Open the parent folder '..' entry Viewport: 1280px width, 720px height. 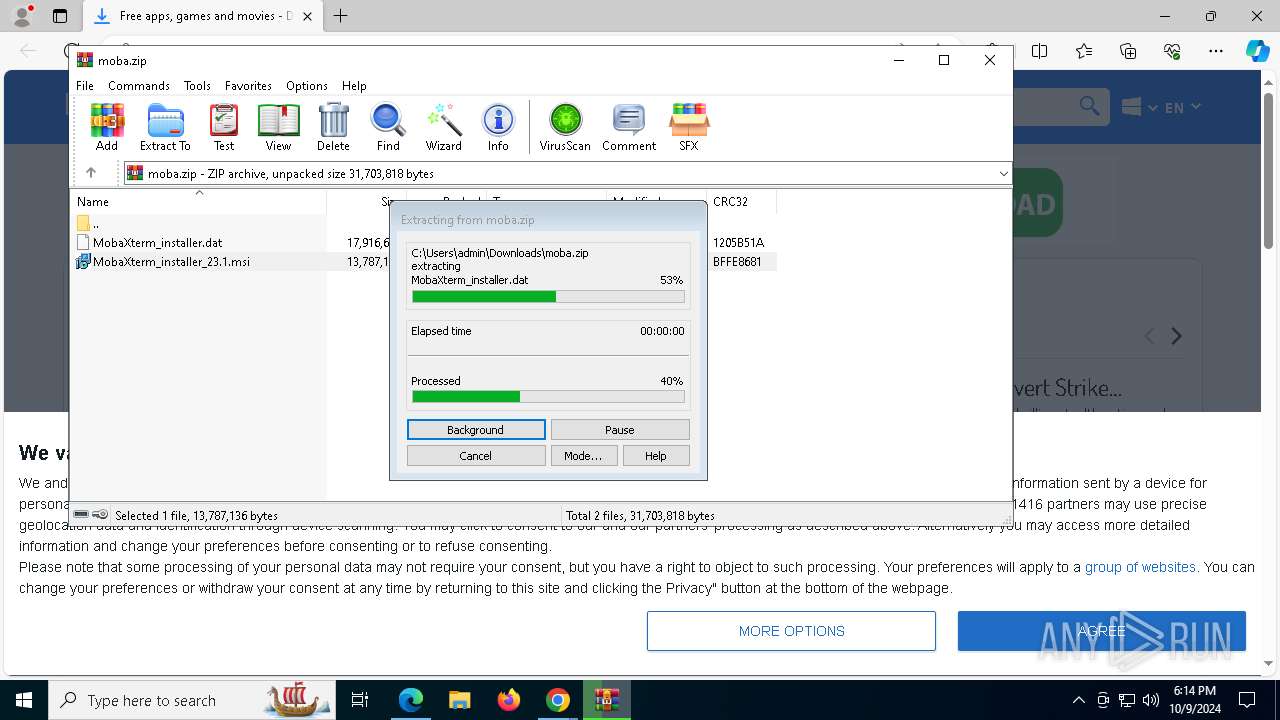(x=88, y=224)
